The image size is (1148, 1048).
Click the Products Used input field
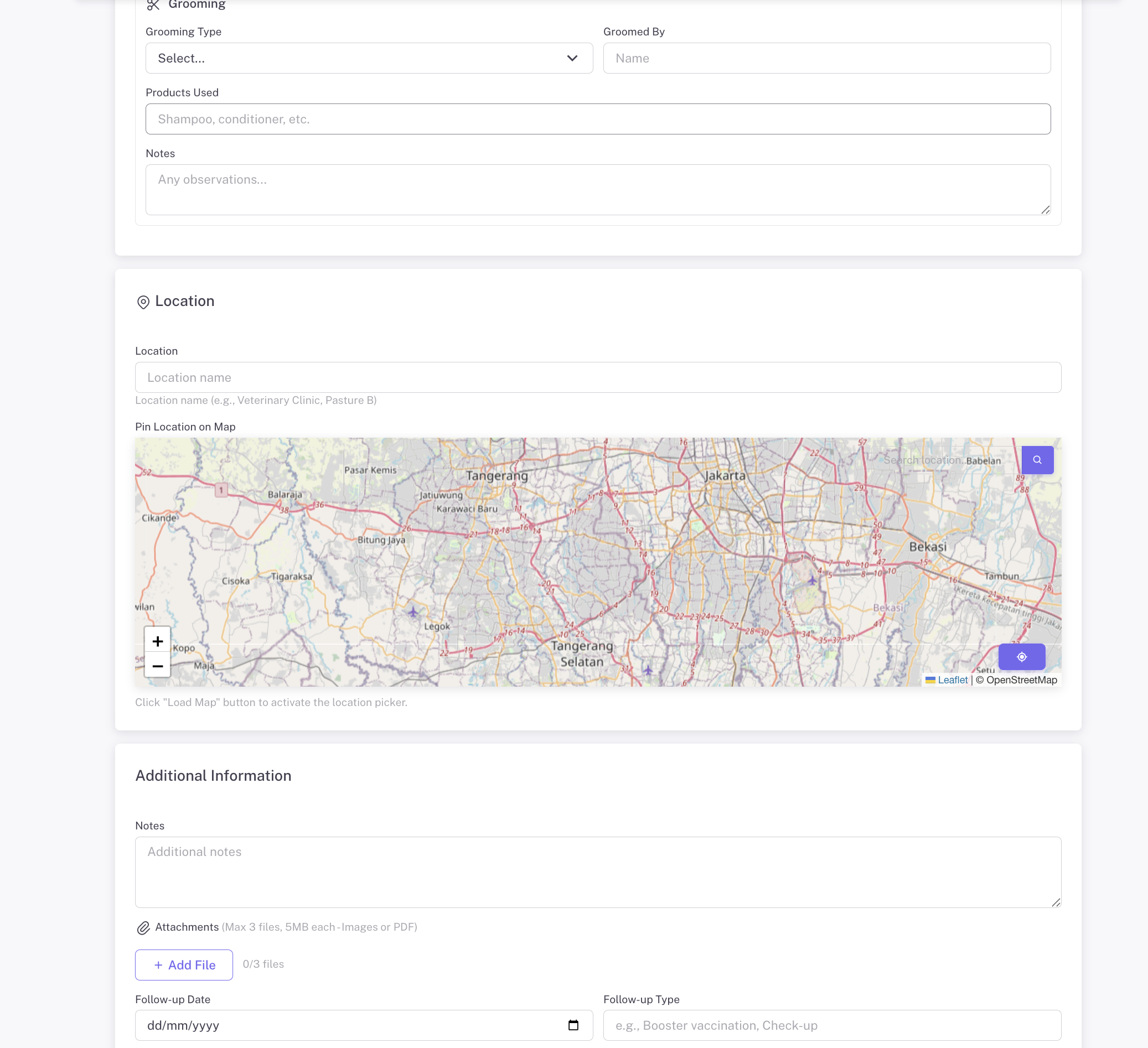(597, 118)
